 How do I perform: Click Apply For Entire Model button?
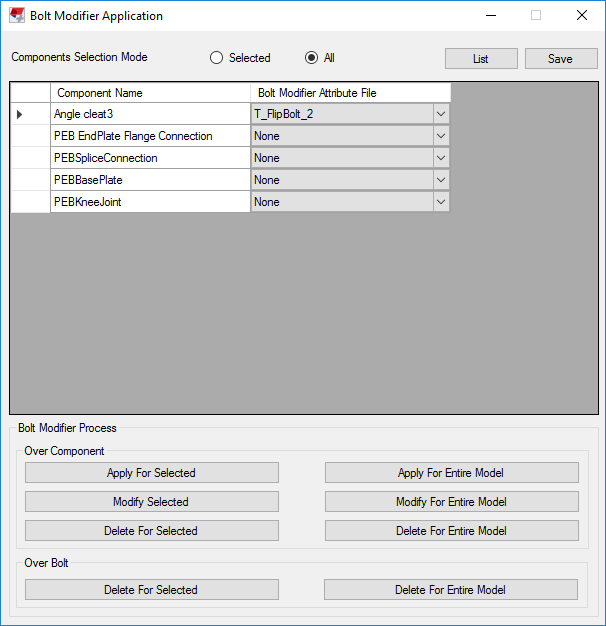pos(452,473)
